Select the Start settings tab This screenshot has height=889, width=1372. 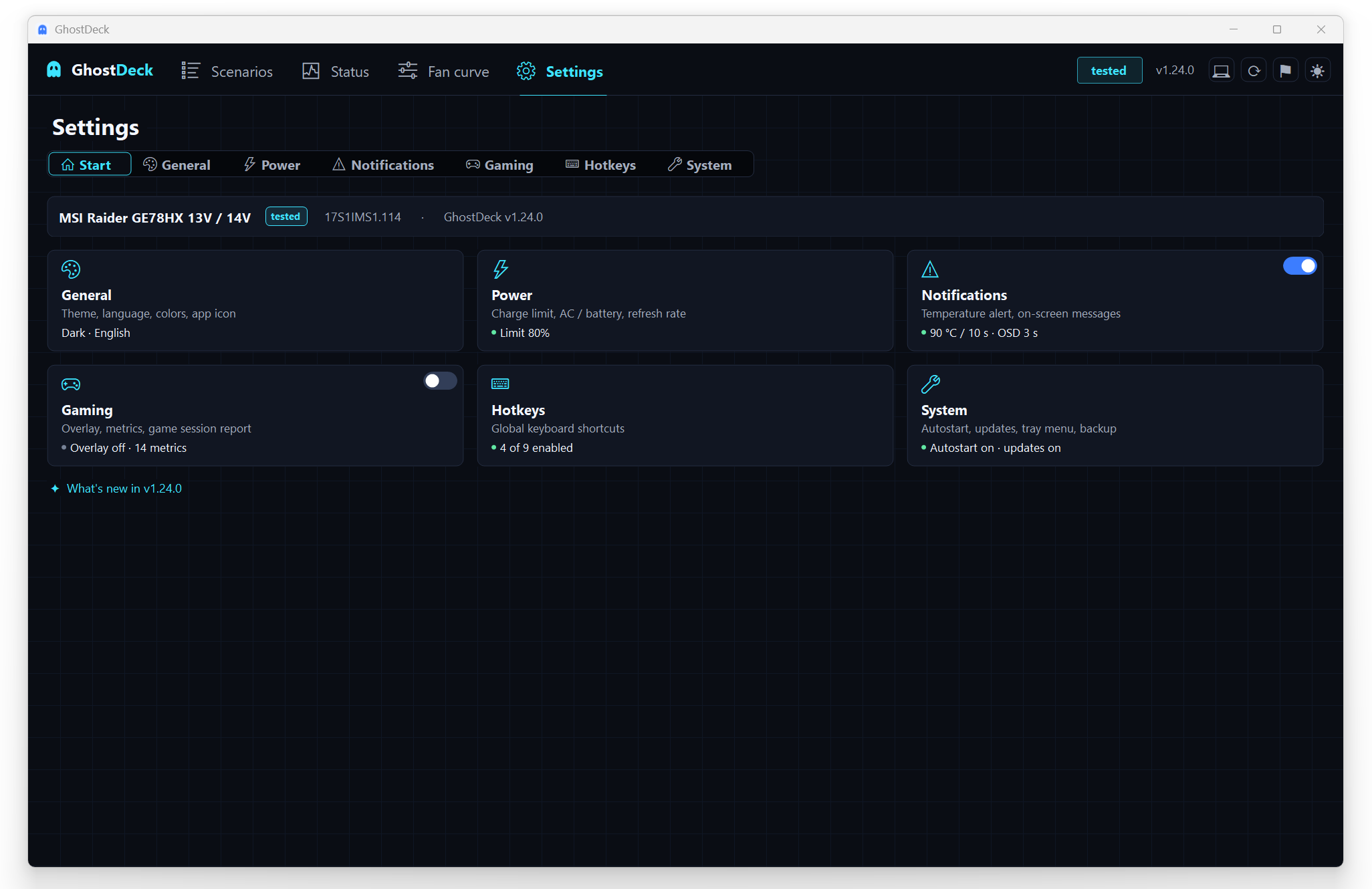[x=90, y=165]
